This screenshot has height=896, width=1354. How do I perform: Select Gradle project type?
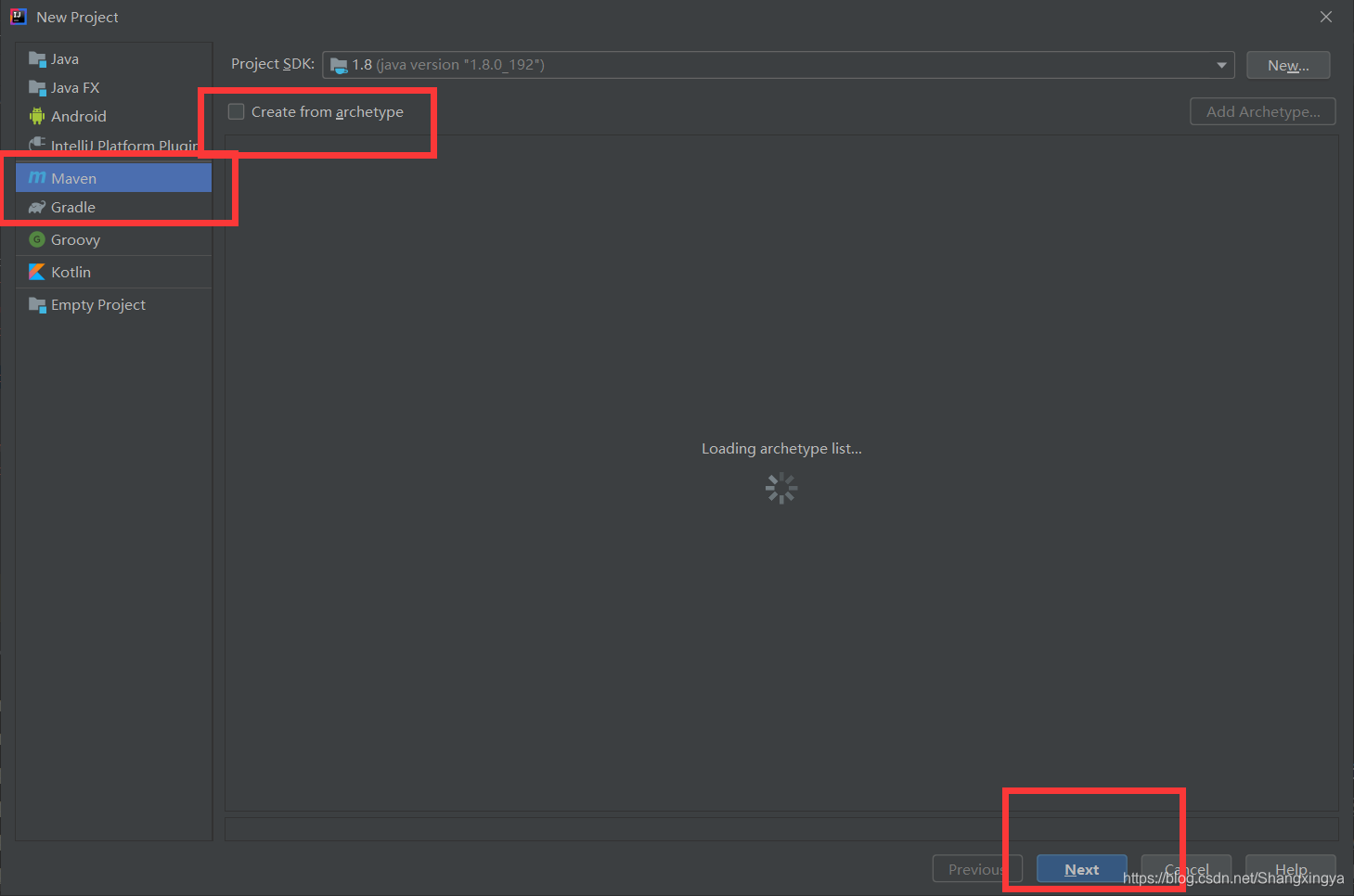[x=114, y=207]
